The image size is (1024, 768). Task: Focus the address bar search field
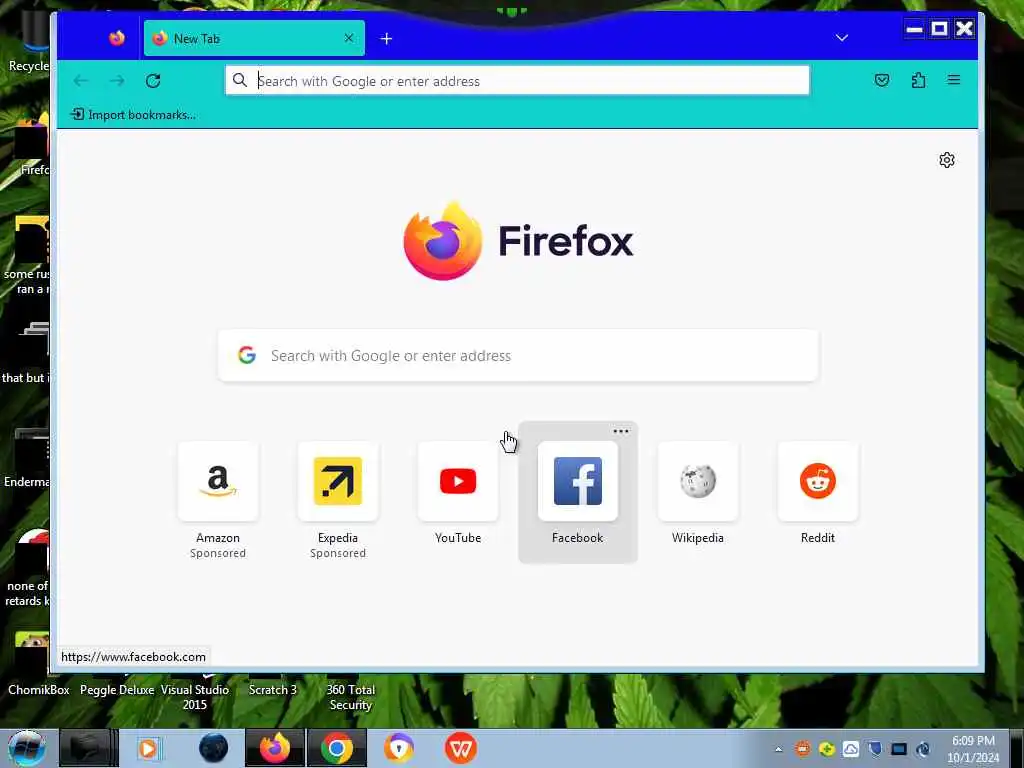(x=517, y=80)
